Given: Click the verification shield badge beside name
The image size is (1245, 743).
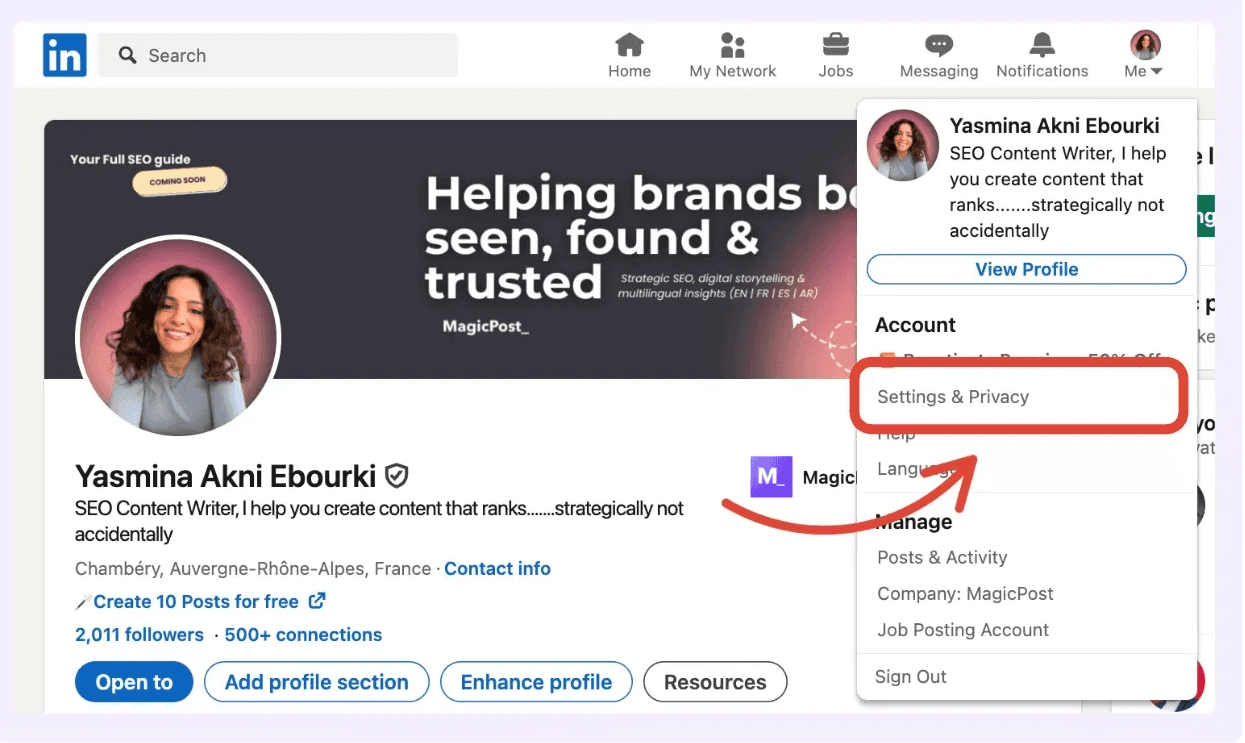Looking at the screenshot, I should point(397,475).
